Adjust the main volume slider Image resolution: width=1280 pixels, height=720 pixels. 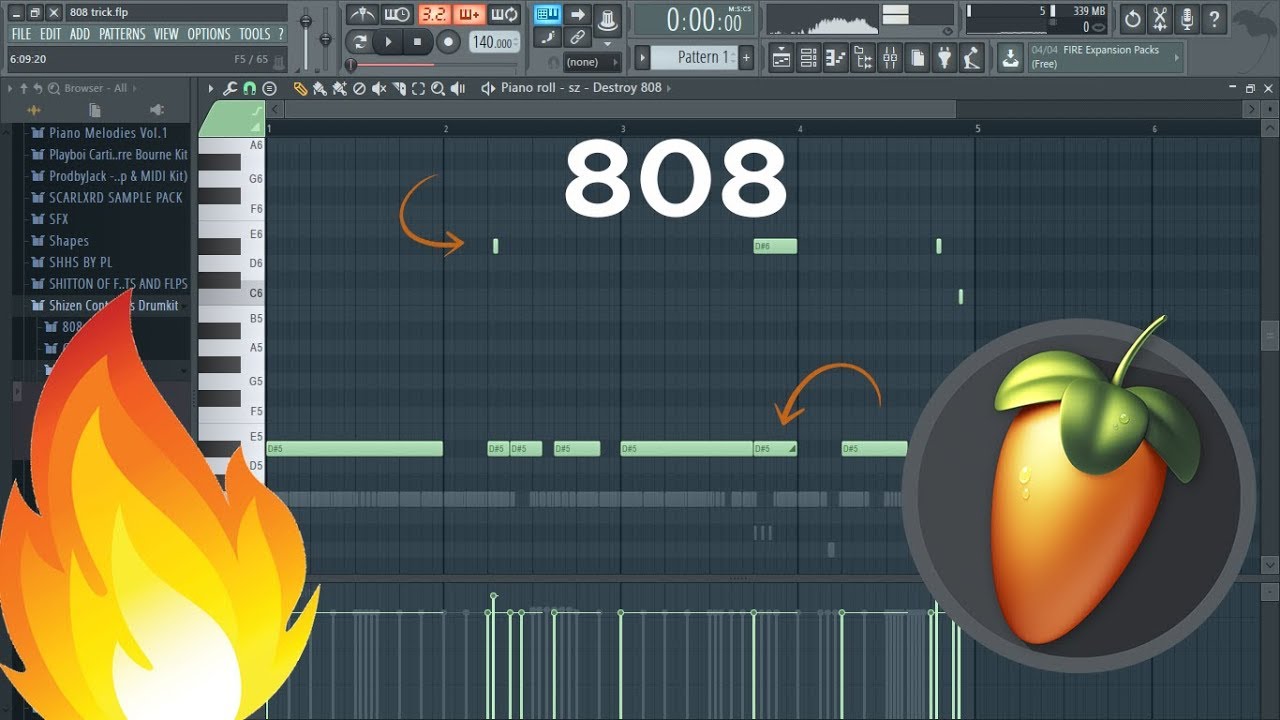tap(306, 22)
